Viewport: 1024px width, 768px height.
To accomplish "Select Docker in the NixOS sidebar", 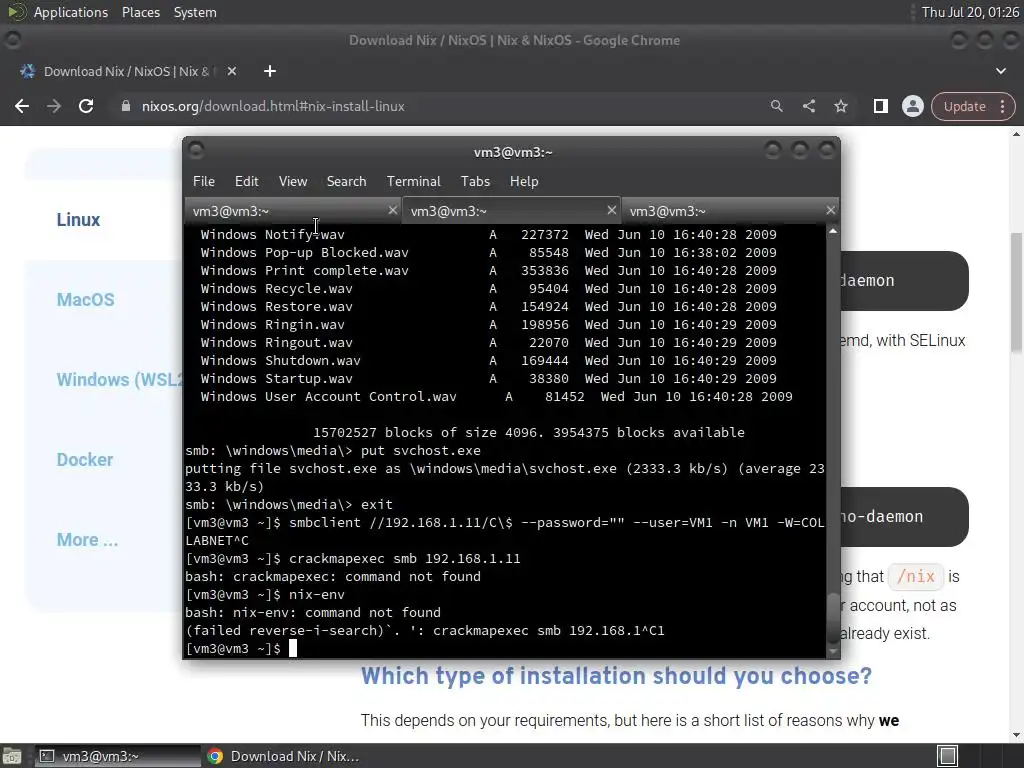I will 85,460.
